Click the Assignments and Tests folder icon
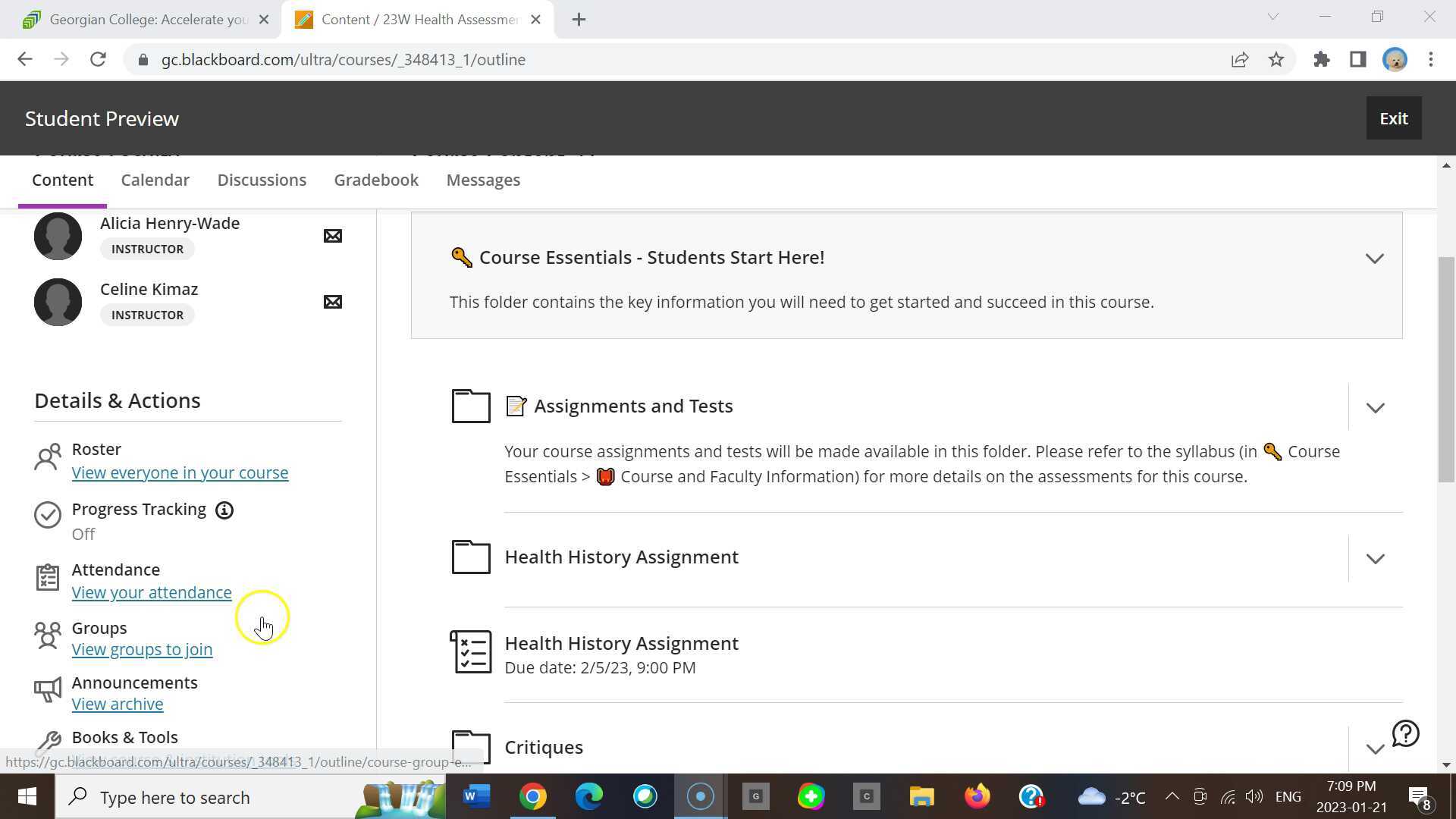The image size is (1456, 819). pos(471,406)
